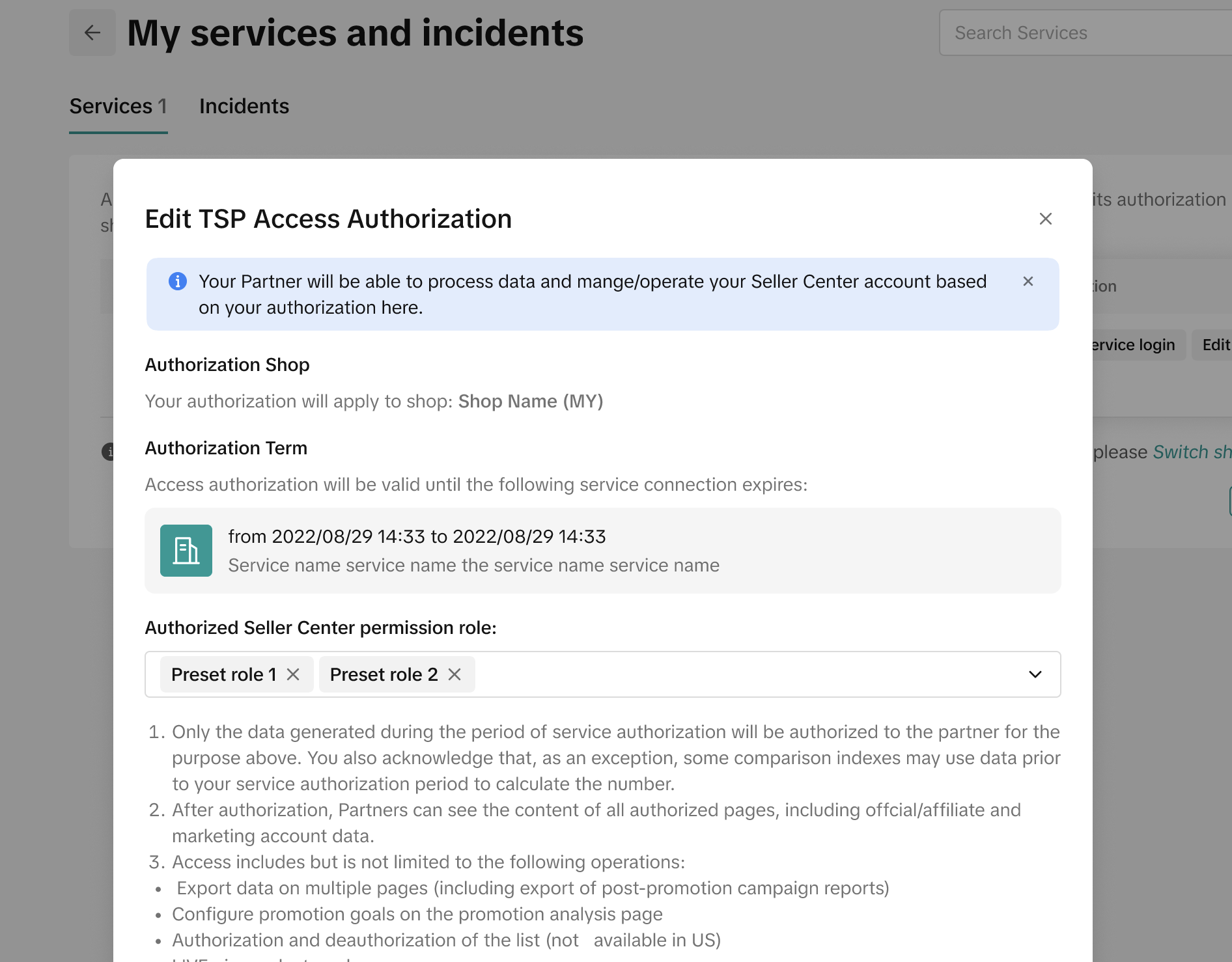Follow the Switch shop link

coord(1191,452)
